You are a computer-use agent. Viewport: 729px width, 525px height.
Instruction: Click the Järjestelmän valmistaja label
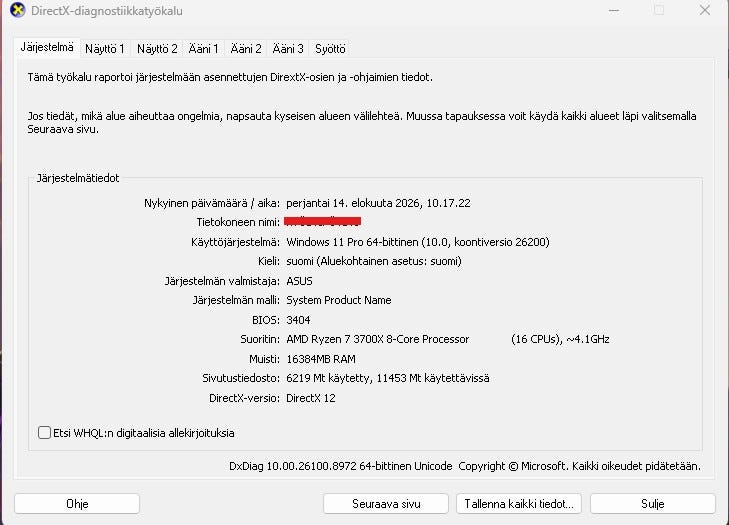[x=222, y=281]
